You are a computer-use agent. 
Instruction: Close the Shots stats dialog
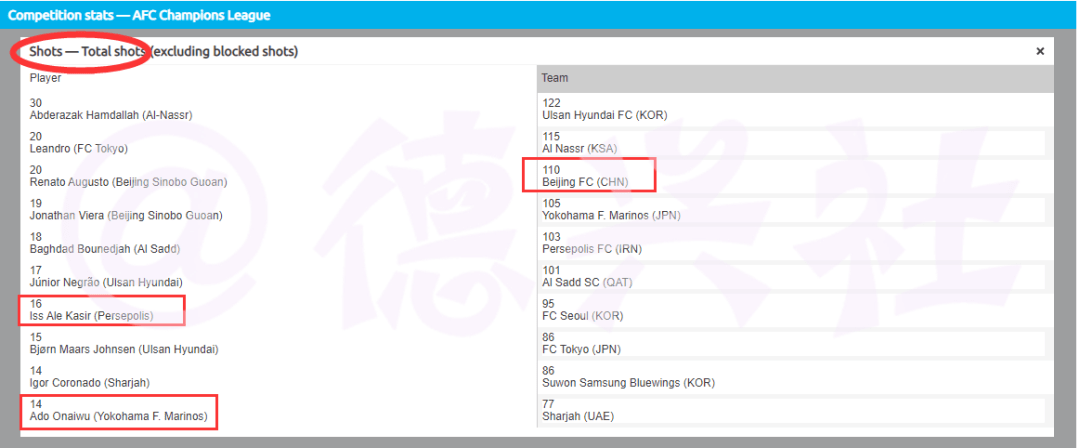pos(1040,52)
